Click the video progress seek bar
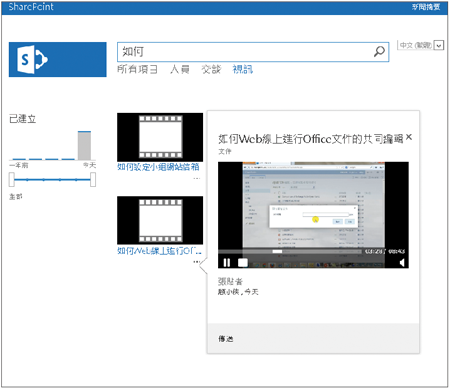Viewport: 450px width, 390px height. 290,251
